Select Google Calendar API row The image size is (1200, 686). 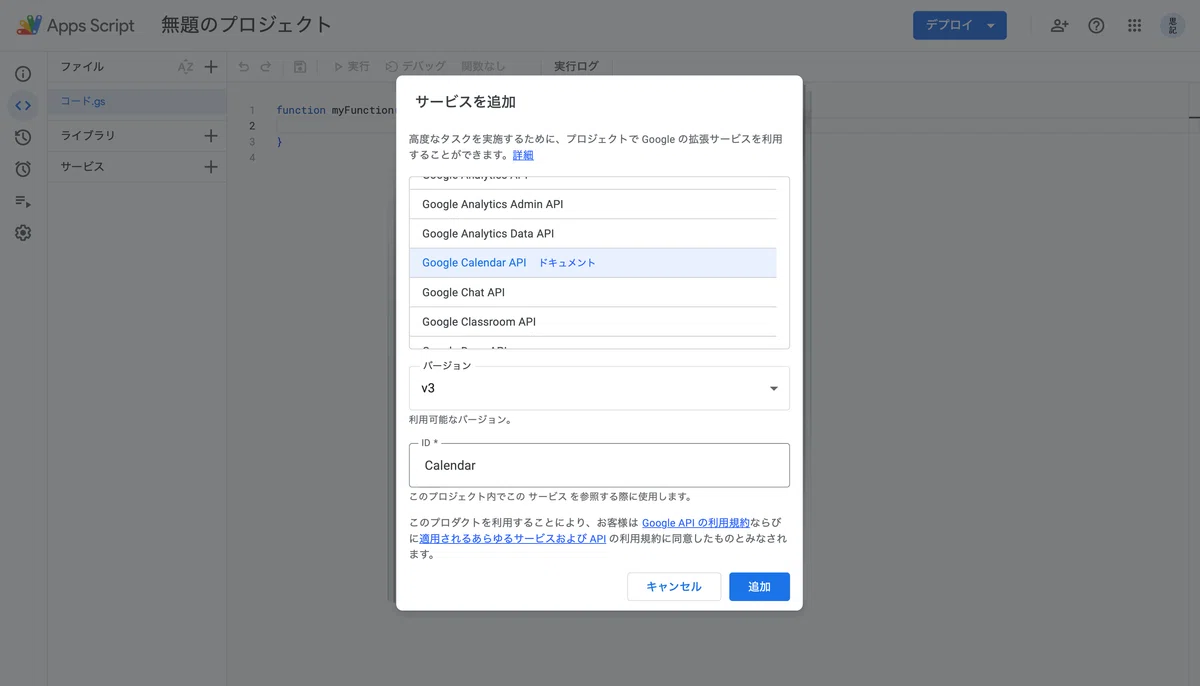(593, 263)
